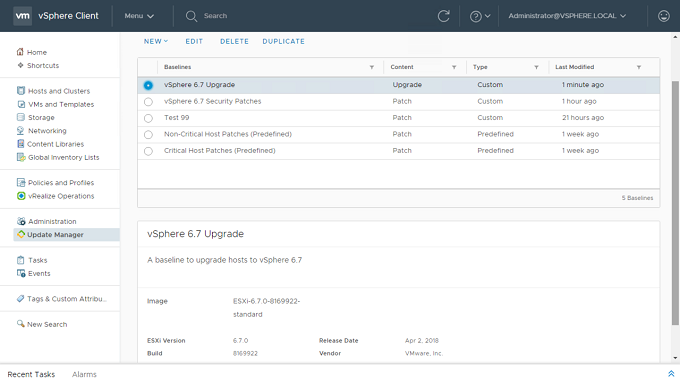Click 'Critical Host Patches (Predefined)' baseline name

coord(219,150)
